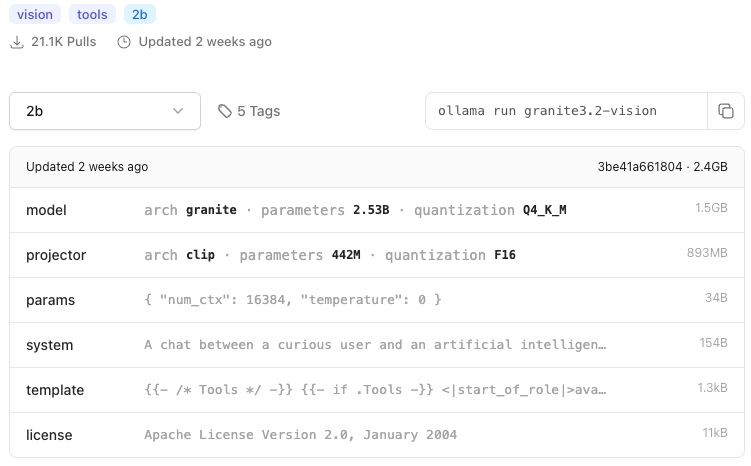This screenshot has height=466, width=751.
Task: Select the tools tag badge
Action: click(x=92, y=14)
